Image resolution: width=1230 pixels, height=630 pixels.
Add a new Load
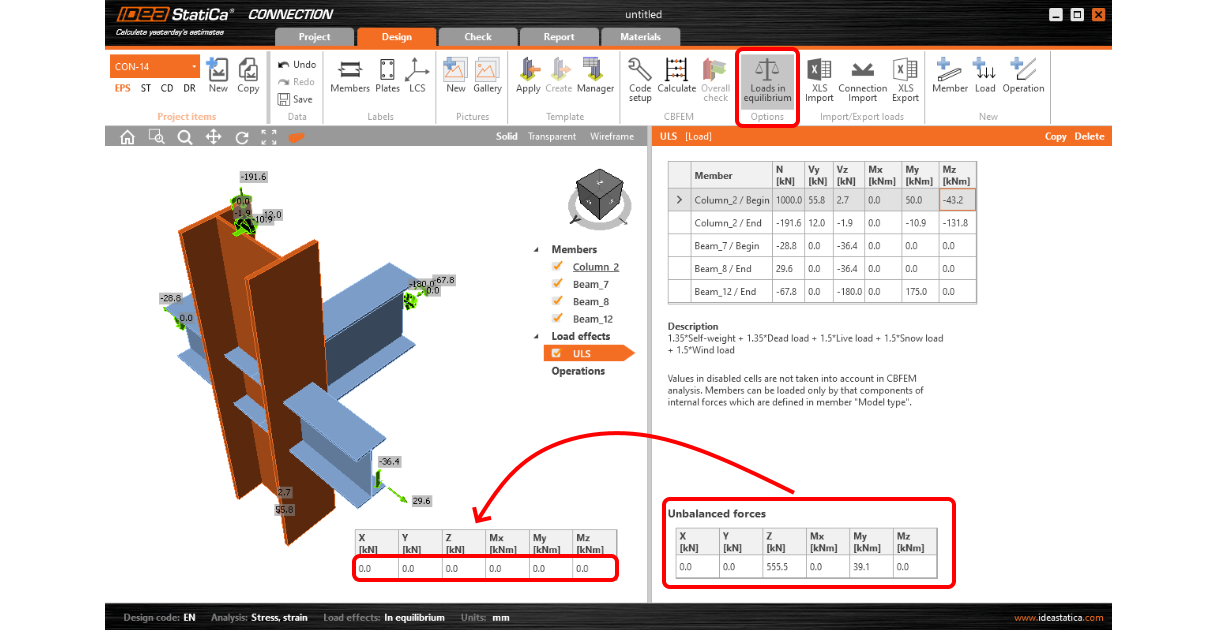tap(985, 76)
